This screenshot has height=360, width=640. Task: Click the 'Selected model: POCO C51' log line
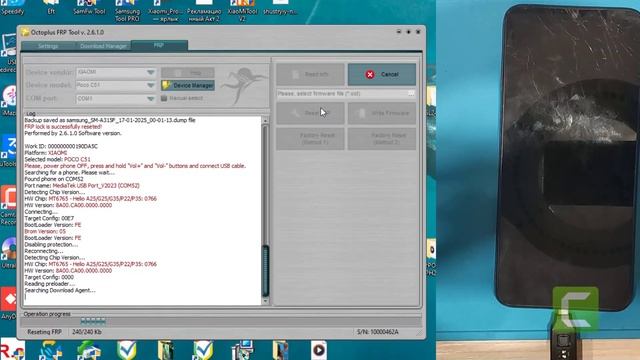(x=58, y=159)
